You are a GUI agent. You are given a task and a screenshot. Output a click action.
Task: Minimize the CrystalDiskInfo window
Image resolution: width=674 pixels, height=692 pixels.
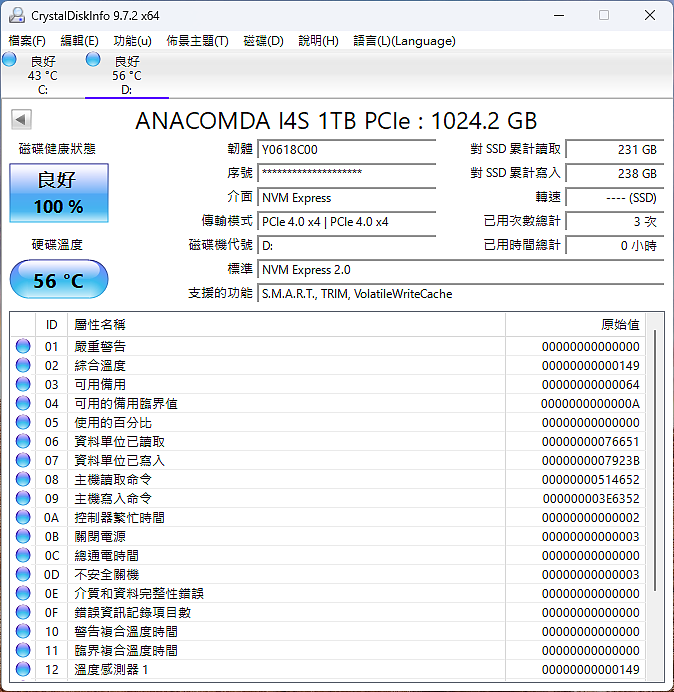click(559, 15)
